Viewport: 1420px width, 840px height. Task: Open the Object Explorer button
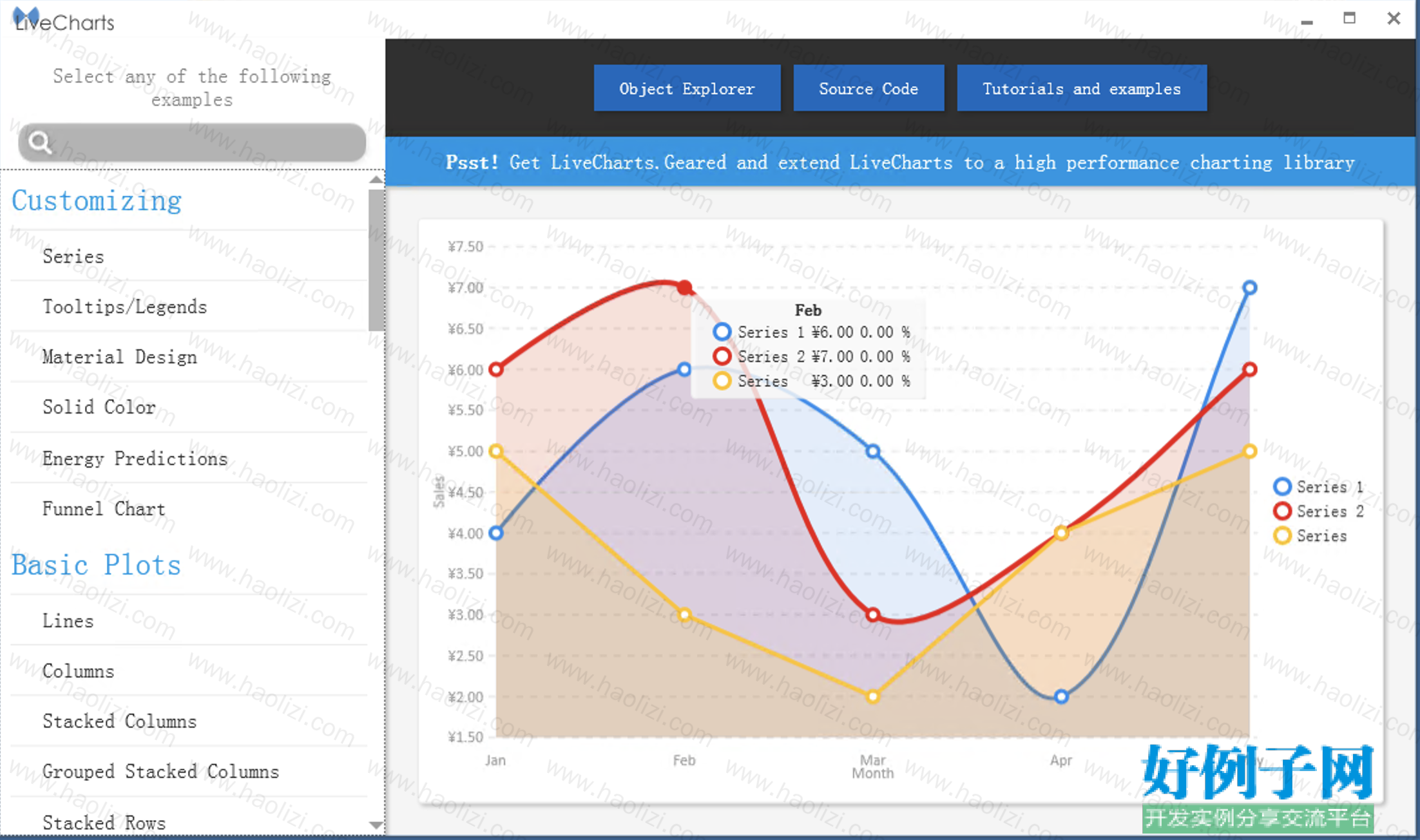pos(687,88)
